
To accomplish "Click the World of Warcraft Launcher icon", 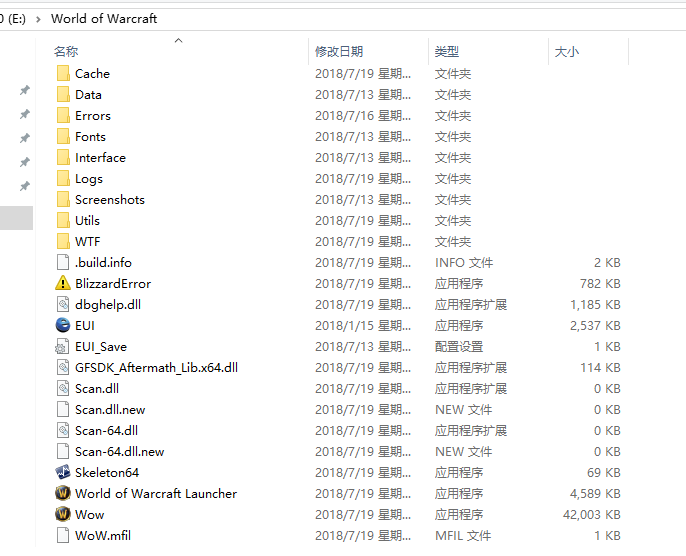I will (63, 493).
